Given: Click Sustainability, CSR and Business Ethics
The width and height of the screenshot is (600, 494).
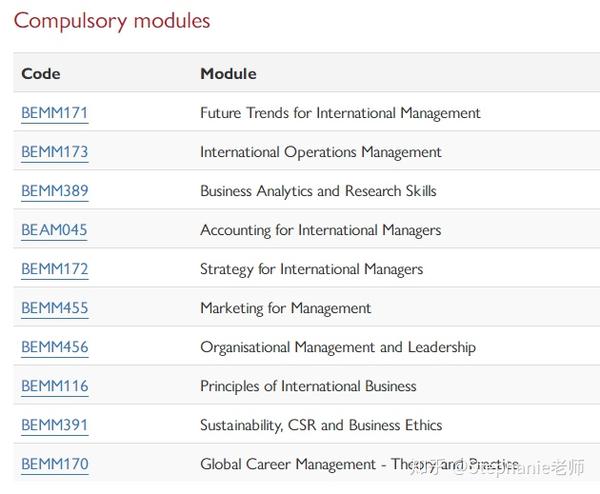Looking at the screenshot, I should (x=321, y=426).
